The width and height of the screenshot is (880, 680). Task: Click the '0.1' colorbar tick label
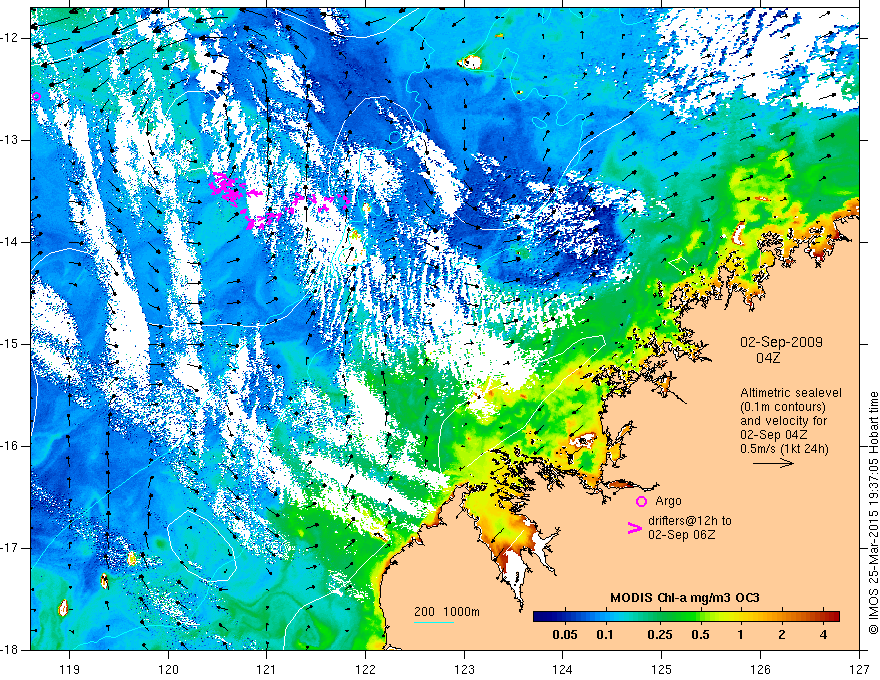(605, 635)
